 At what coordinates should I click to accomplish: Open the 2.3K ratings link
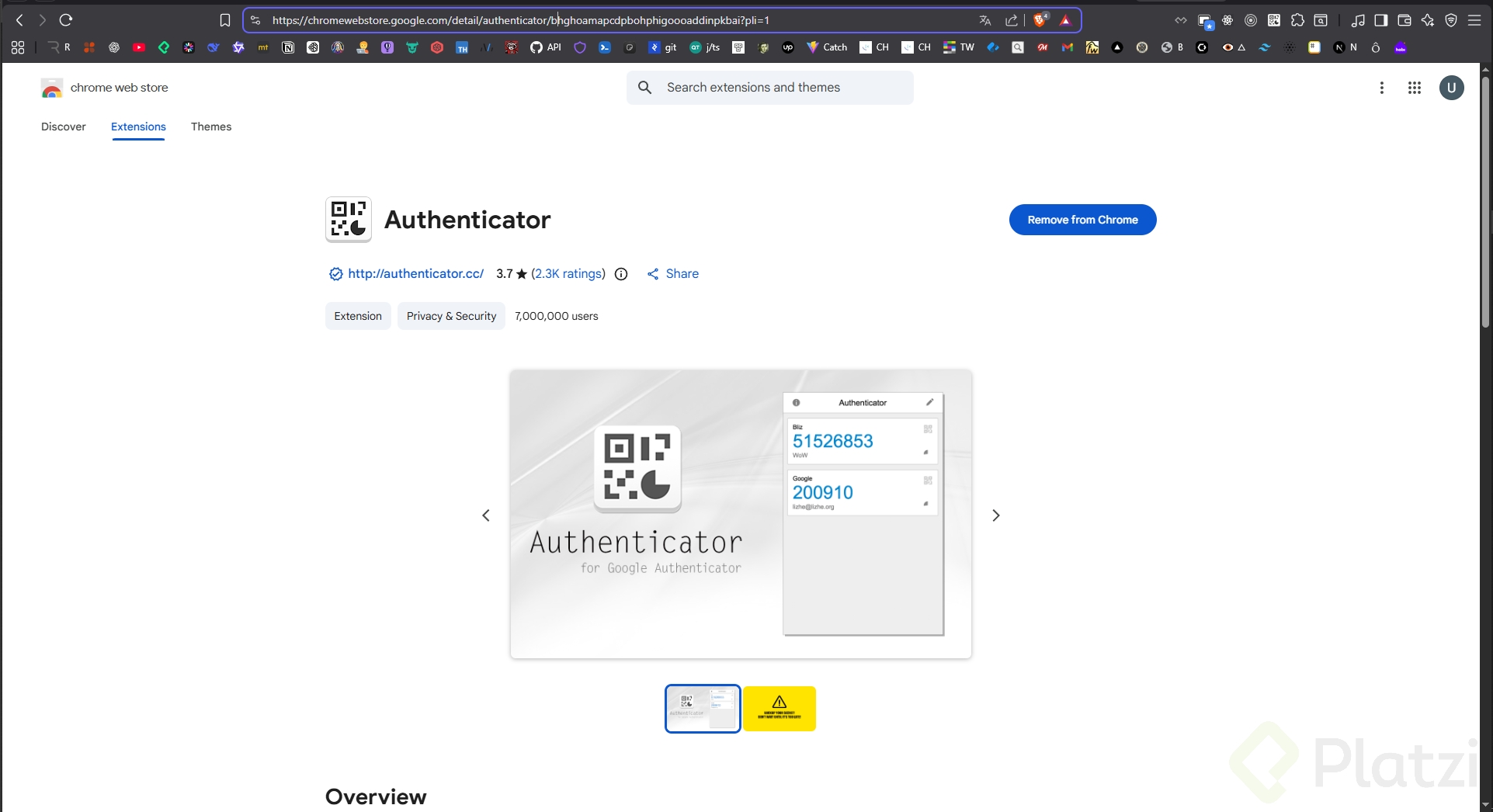568,273
